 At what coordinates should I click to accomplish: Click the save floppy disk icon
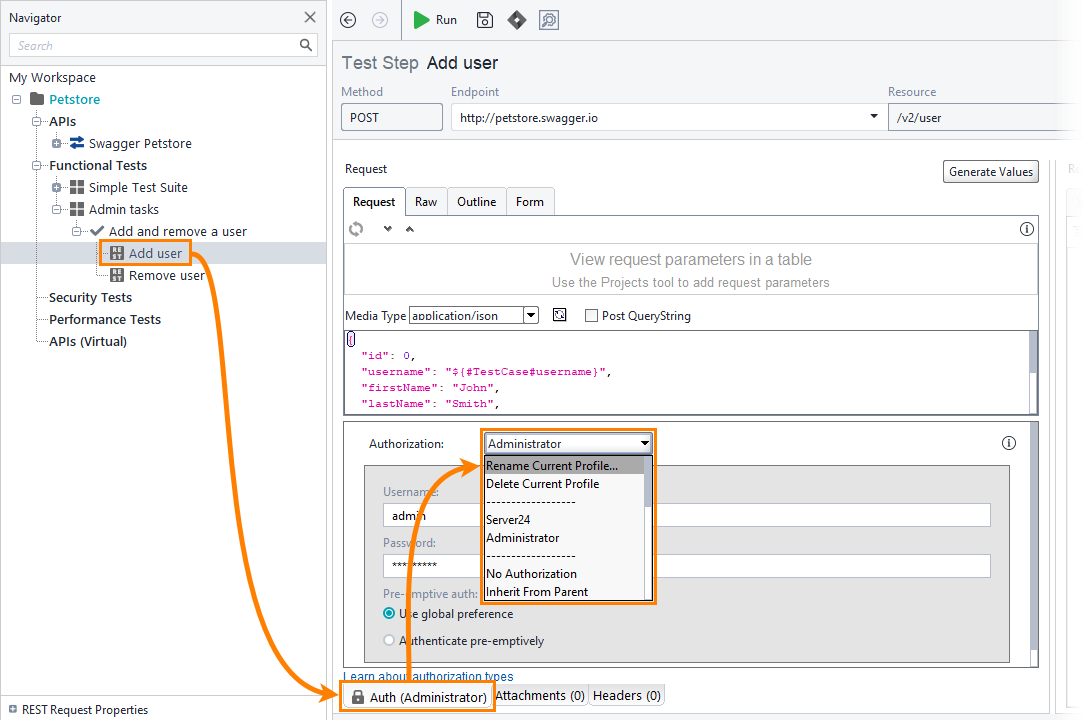[485, 20]
